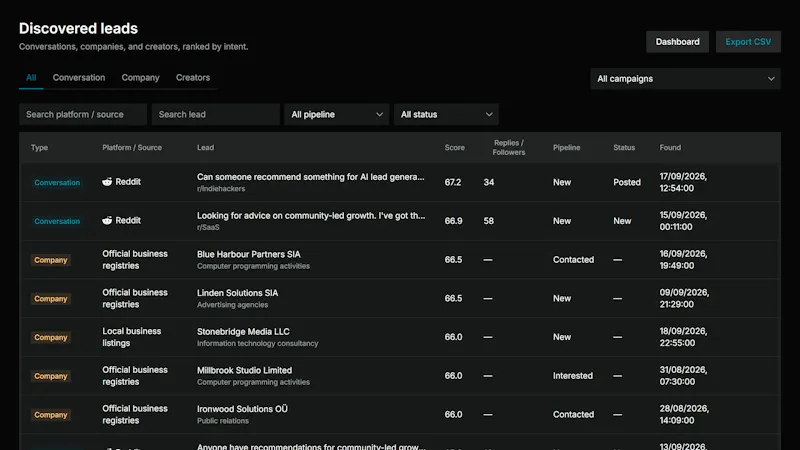Click replies count 34

(x=489, y=182)
